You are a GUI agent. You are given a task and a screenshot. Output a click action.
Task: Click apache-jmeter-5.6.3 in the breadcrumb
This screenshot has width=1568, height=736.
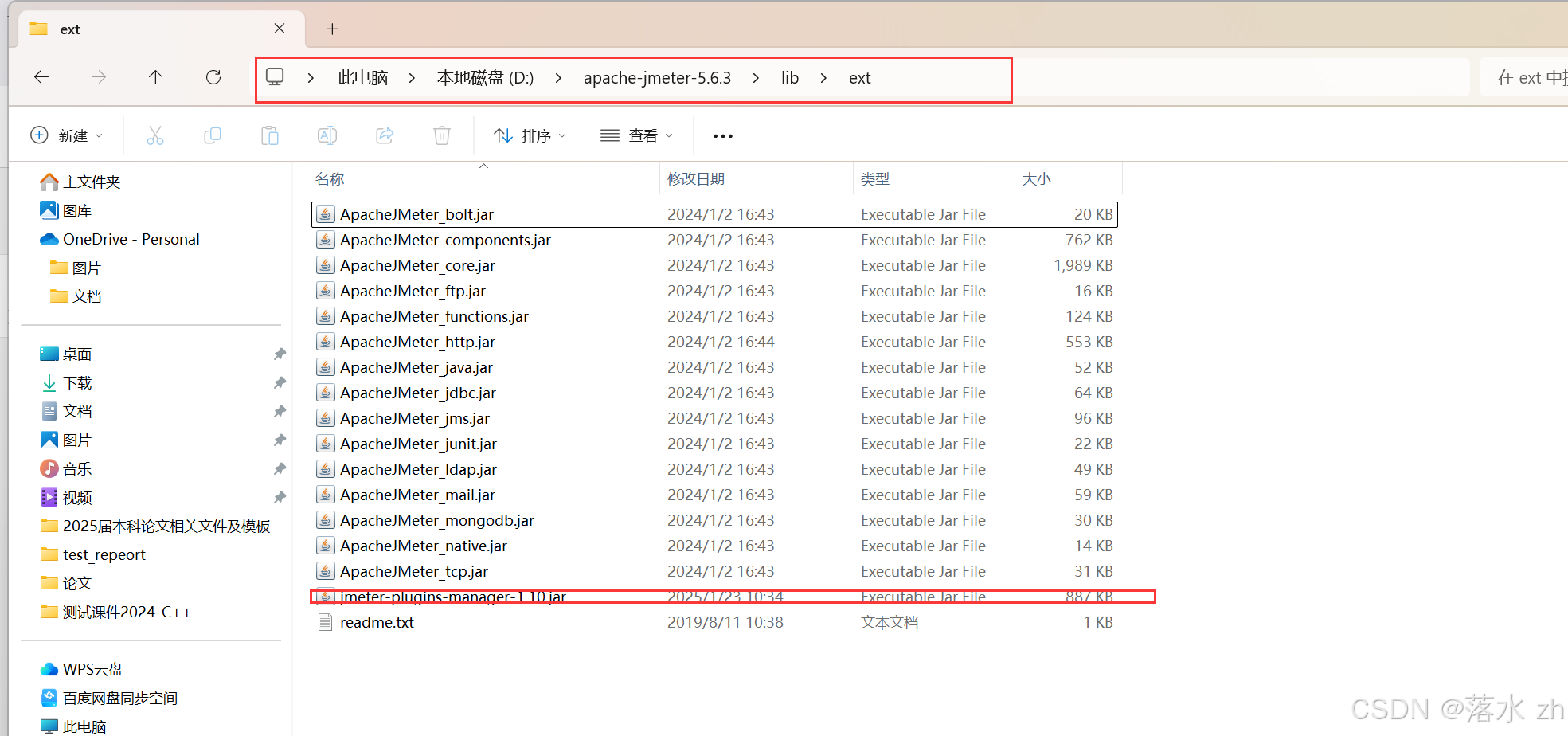click(657, 78)
